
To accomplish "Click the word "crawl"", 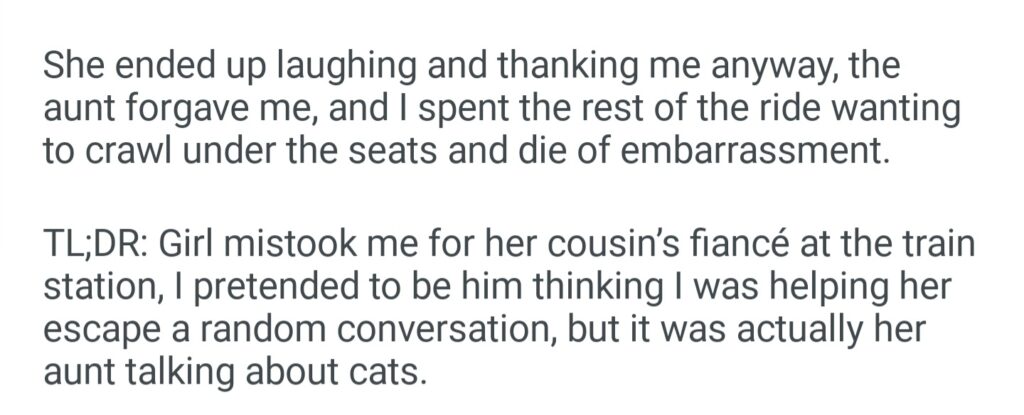I will pyautogui.click(x=134, y=151).
